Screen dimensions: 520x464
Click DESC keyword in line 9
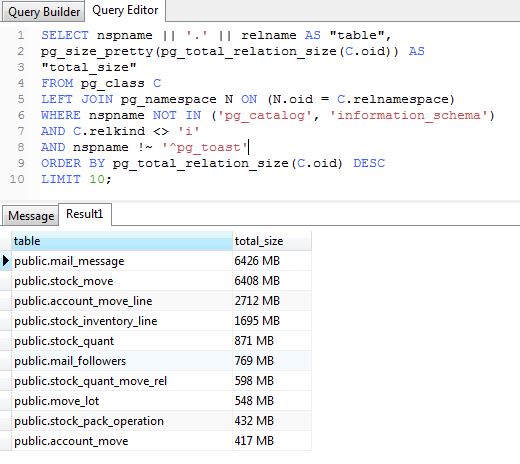(369, 163)
